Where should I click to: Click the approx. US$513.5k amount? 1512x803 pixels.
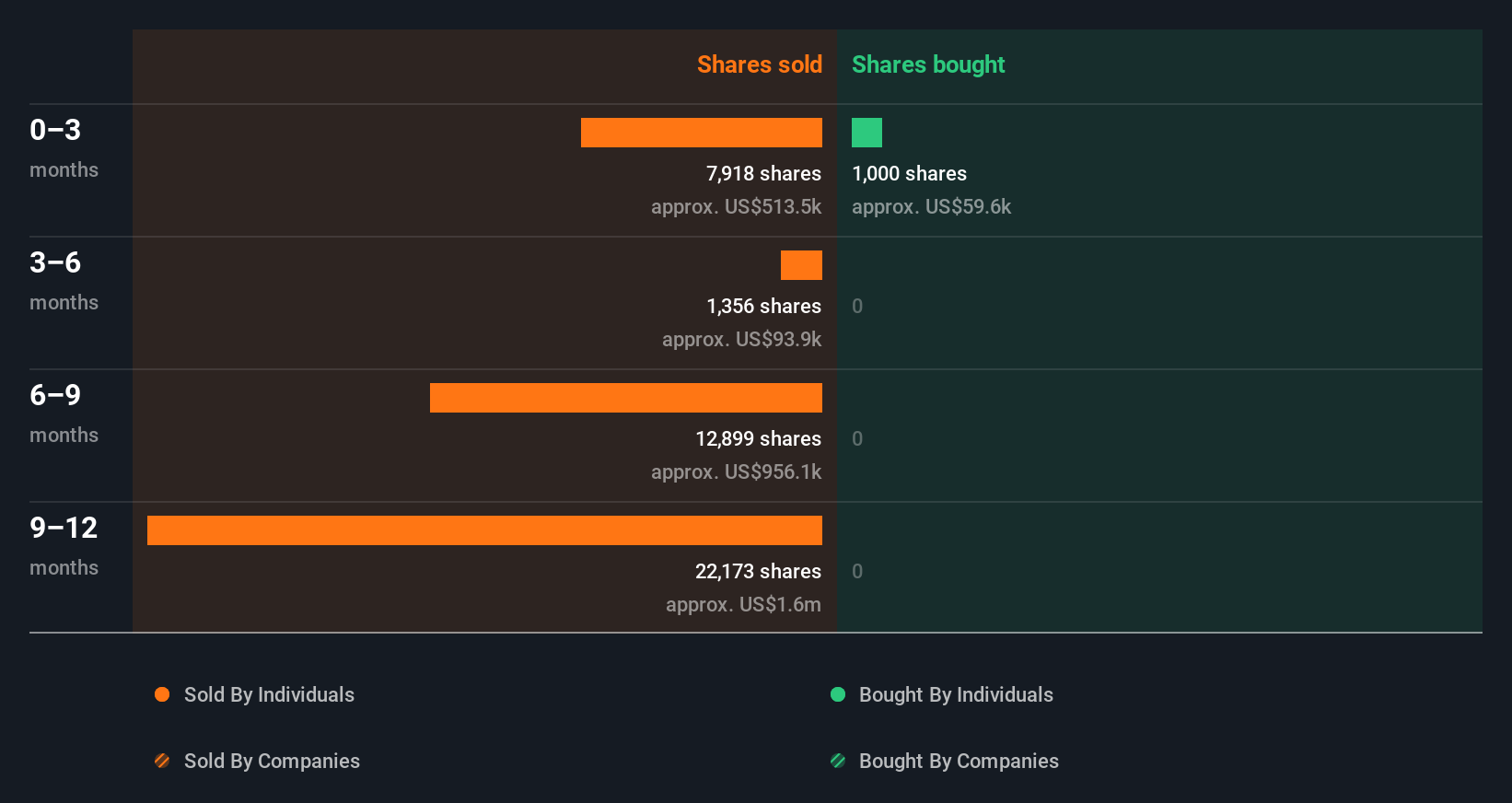coord(736,206)
